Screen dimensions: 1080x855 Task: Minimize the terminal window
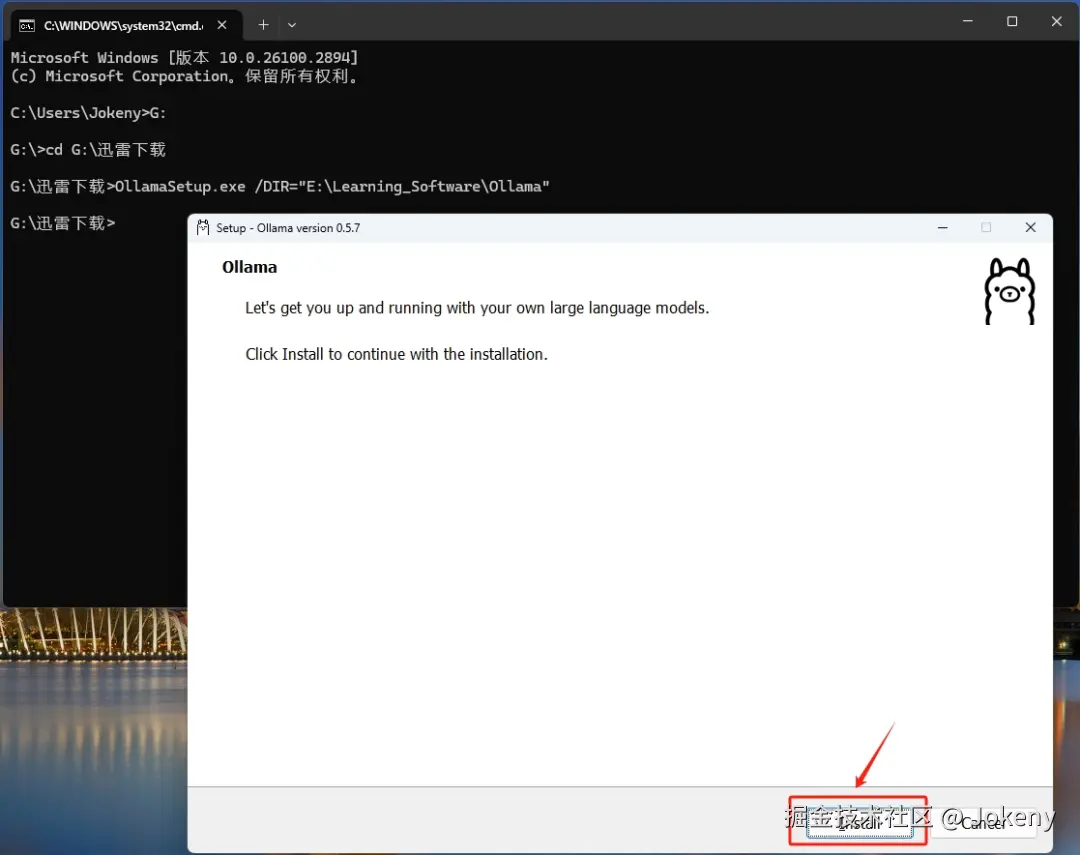(968, 21)
